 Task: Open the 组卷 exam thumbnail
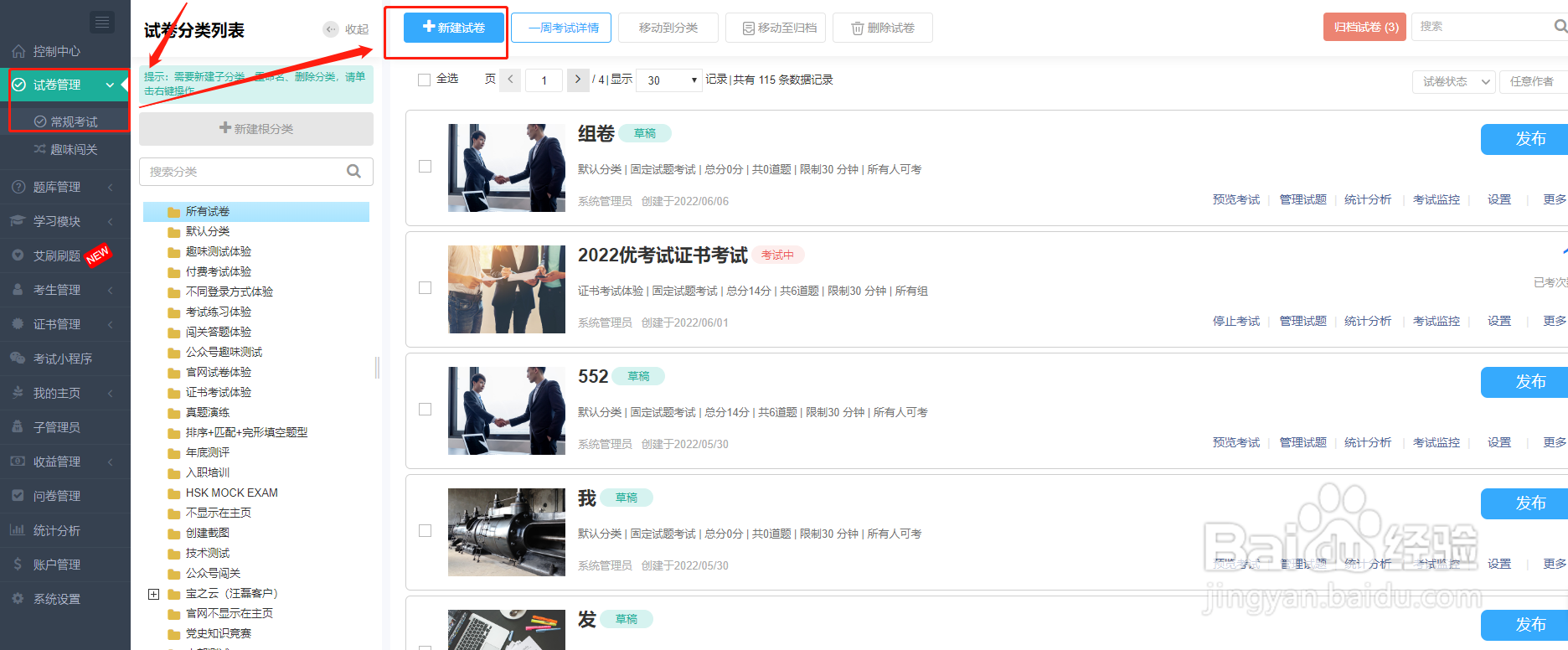pyautogui.click(x=507, y=168)
